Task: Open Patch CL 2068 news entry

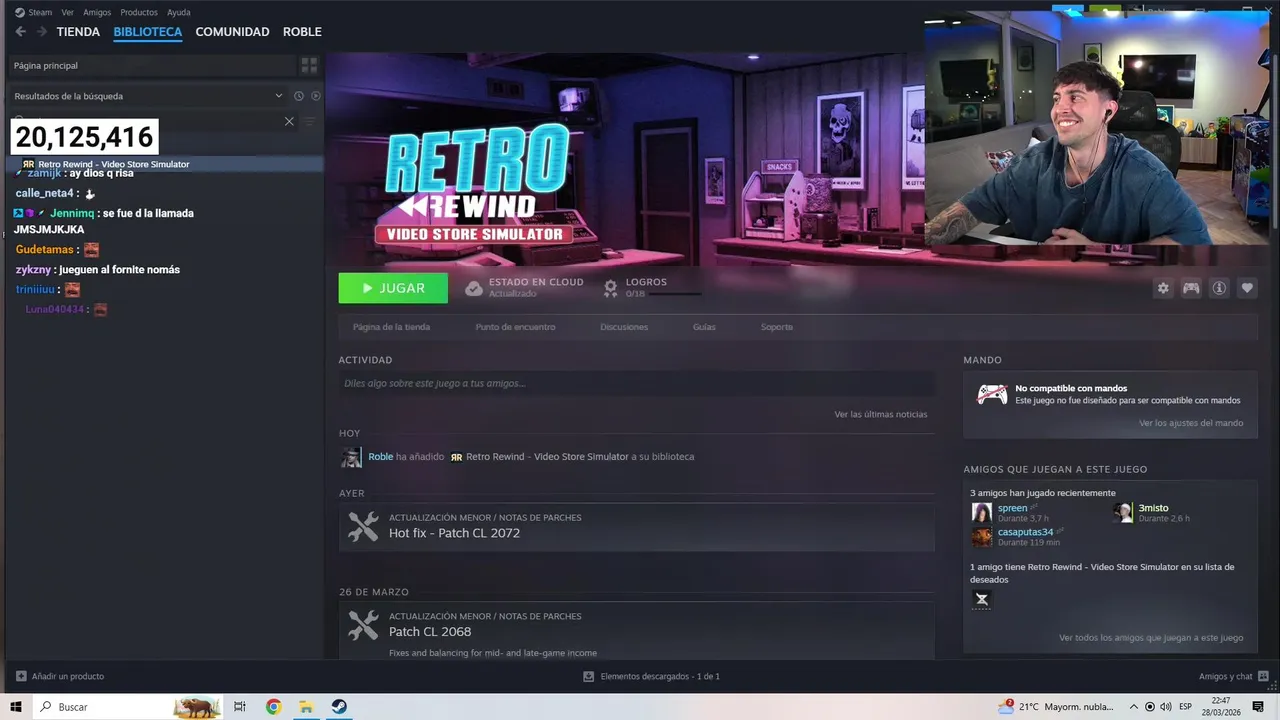Action: point(430,632)
